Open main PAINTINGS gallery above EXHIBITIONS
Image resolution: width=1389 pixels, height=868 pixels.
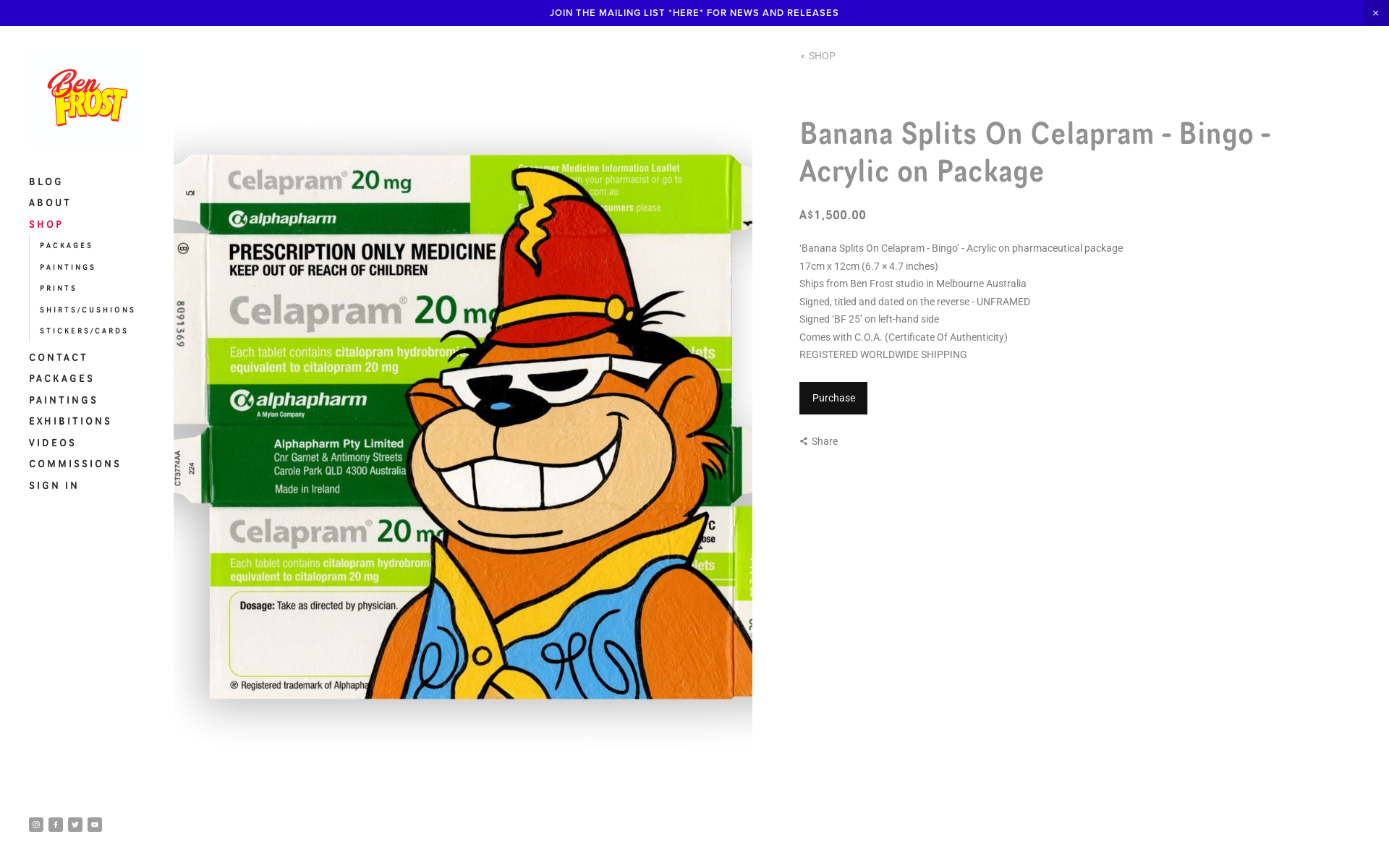[64, 400]
